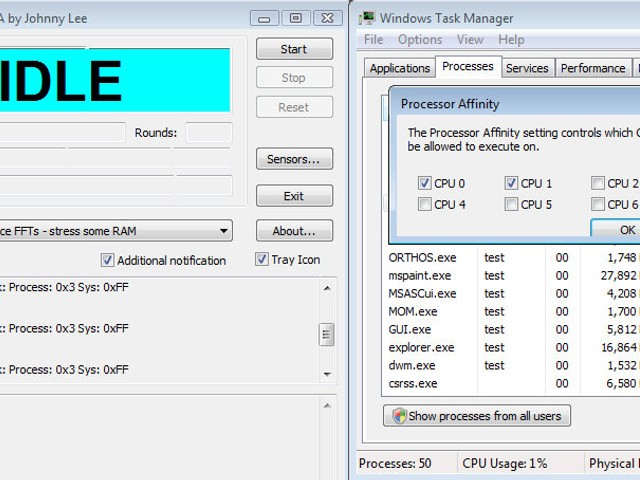
Task: Uncheck CPU 1 affinity
Action: (x=511, y=183)
